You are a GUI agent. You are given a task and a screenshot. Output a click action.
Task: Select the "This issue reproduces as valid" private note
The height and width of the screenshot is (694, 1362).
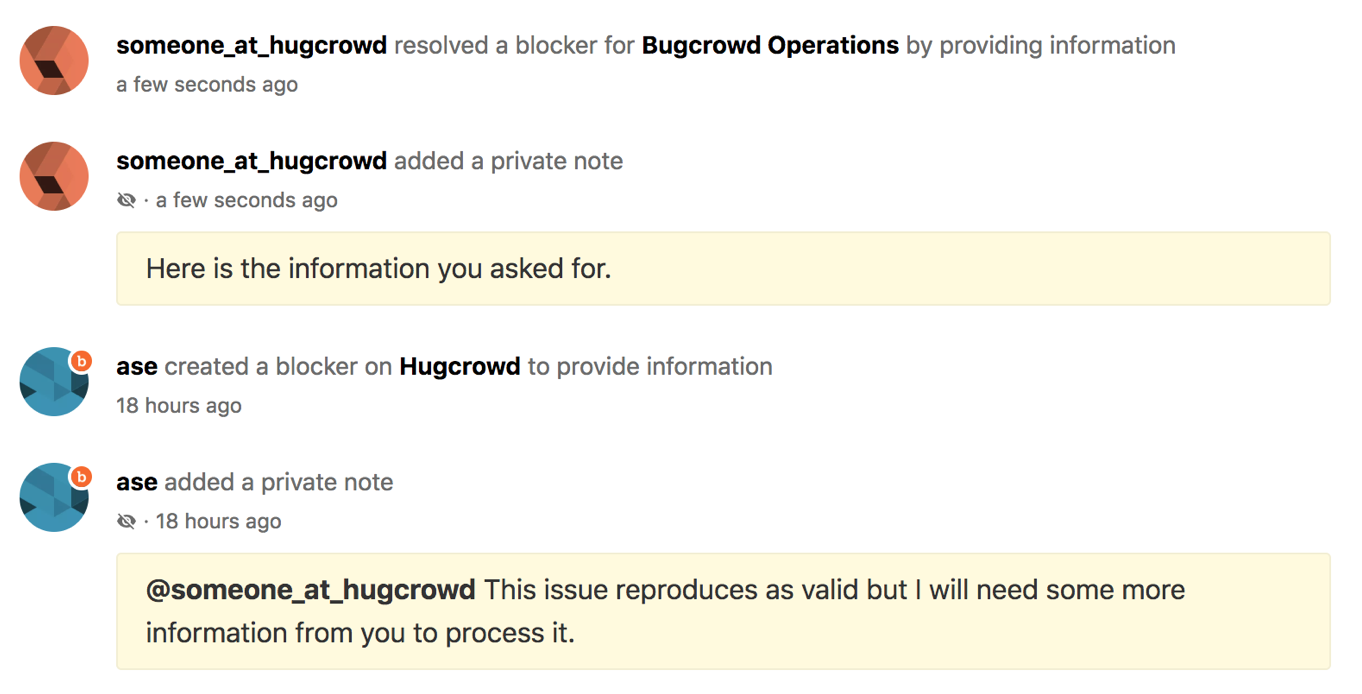723,611
